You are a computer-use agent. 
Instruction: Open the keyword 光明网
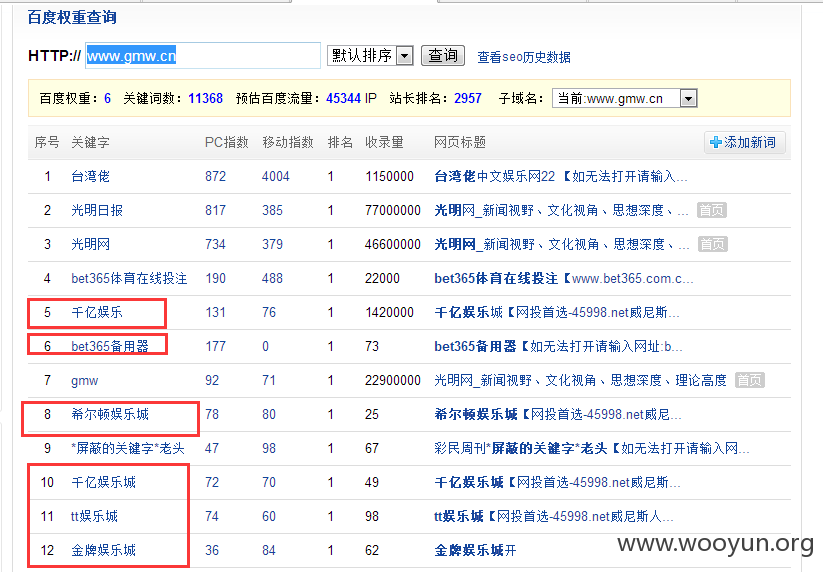(x=90, y=244)
